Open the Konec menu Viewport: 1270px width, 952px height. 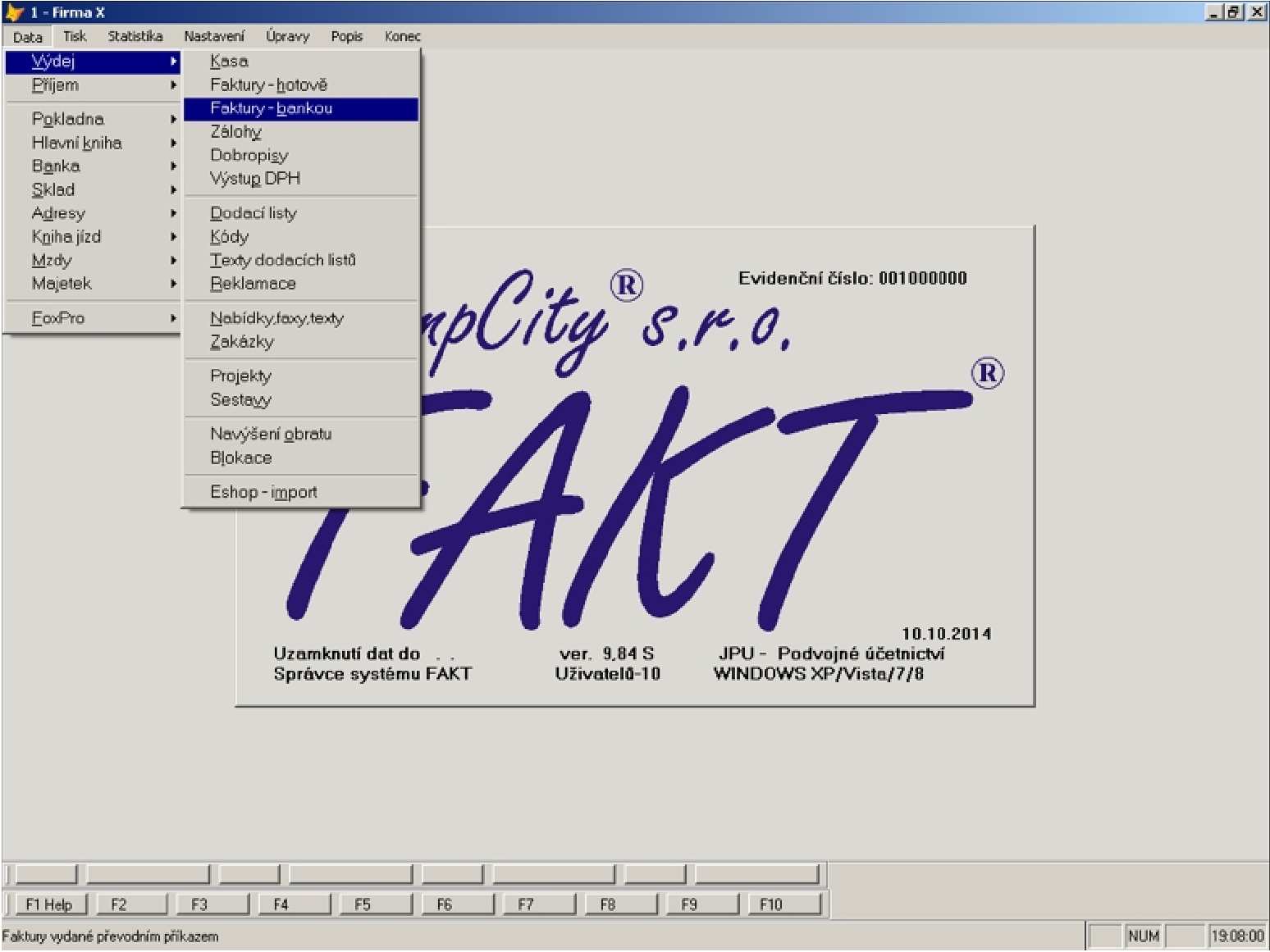click(x=403, y=36)
